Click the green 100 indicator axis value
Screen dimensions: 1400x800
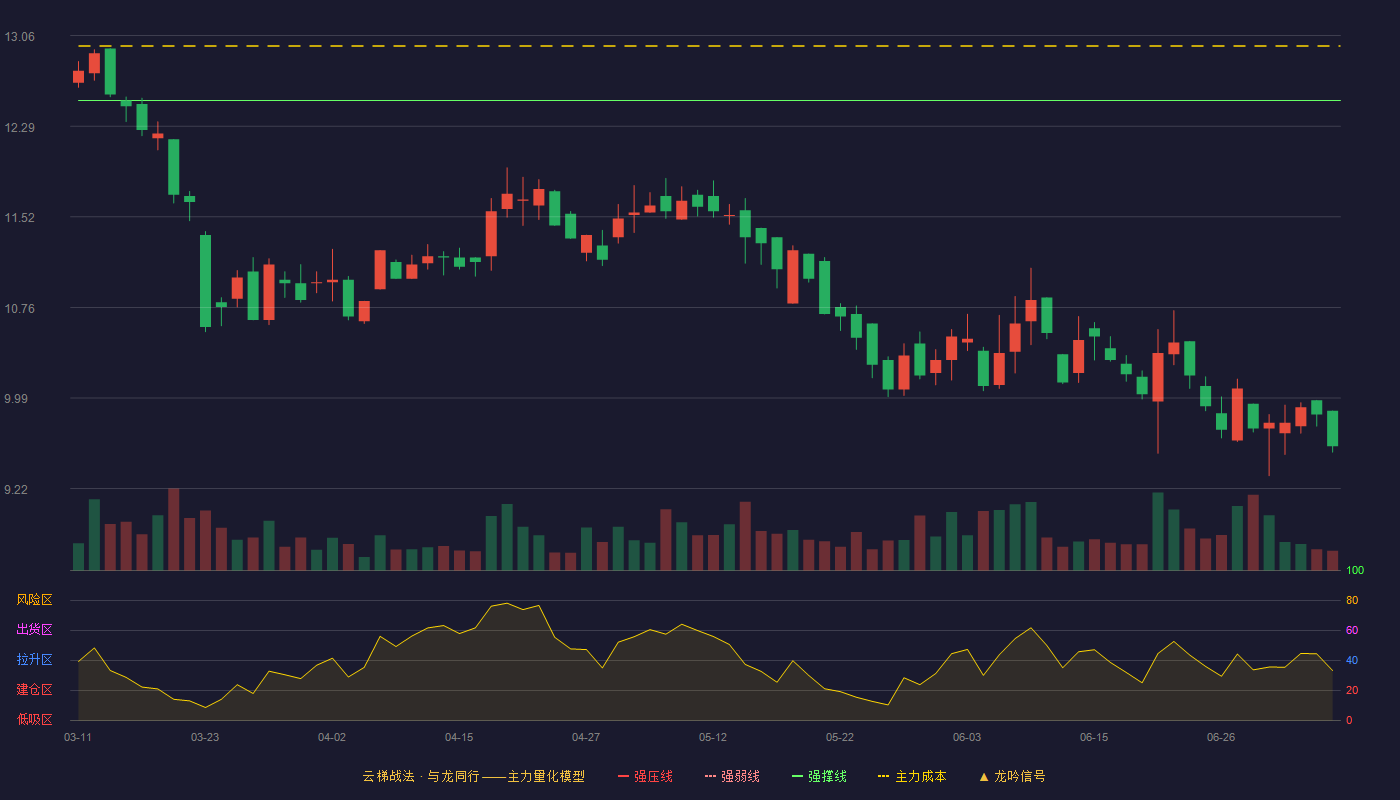coord(1355,570)
